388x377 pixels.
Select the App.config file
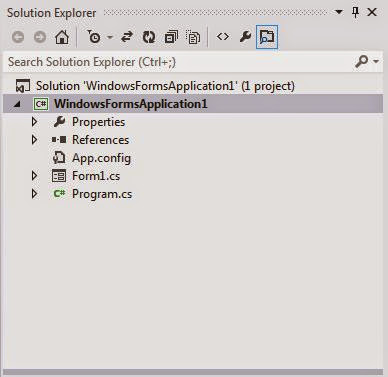click(x=101, y=158)
